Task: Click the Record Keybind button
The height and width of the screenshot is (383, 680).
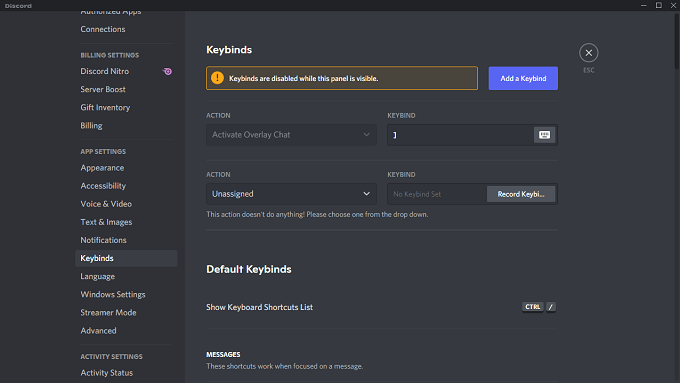Action: pyautogui.click(x=521, y=194)
